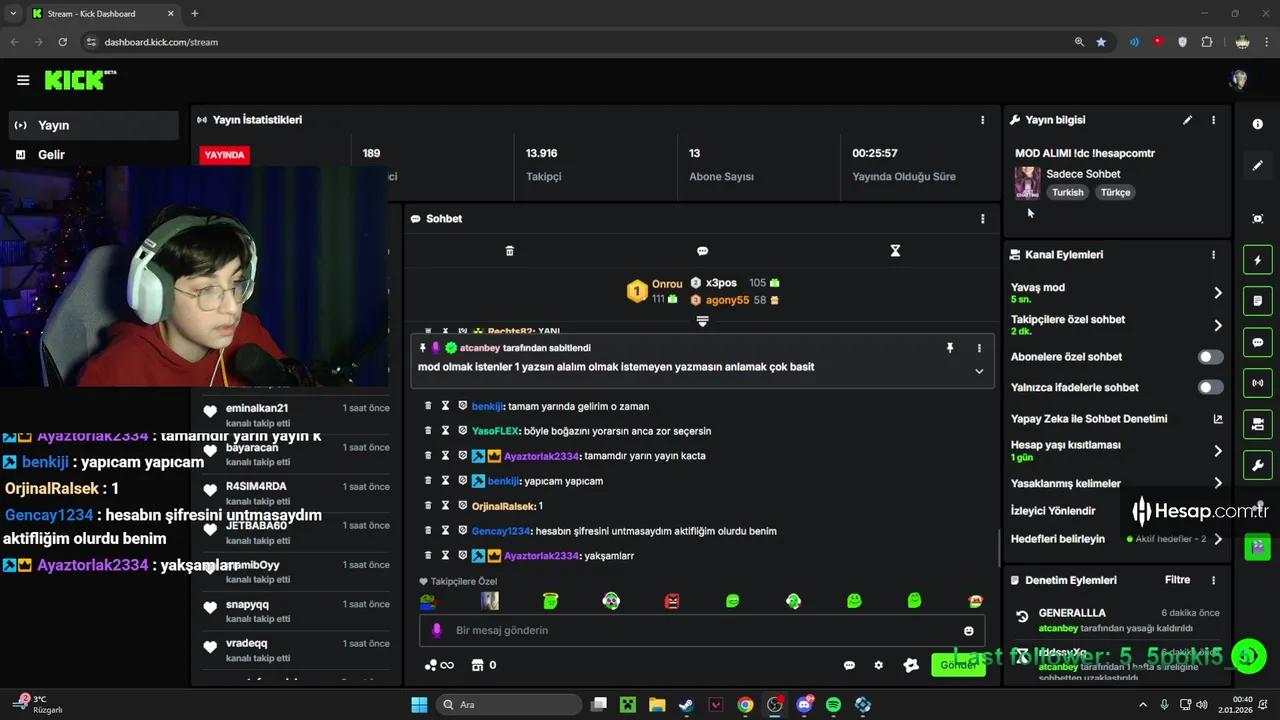Unpin the message using the pin icon
The image size is (1280, 720).
950,348
